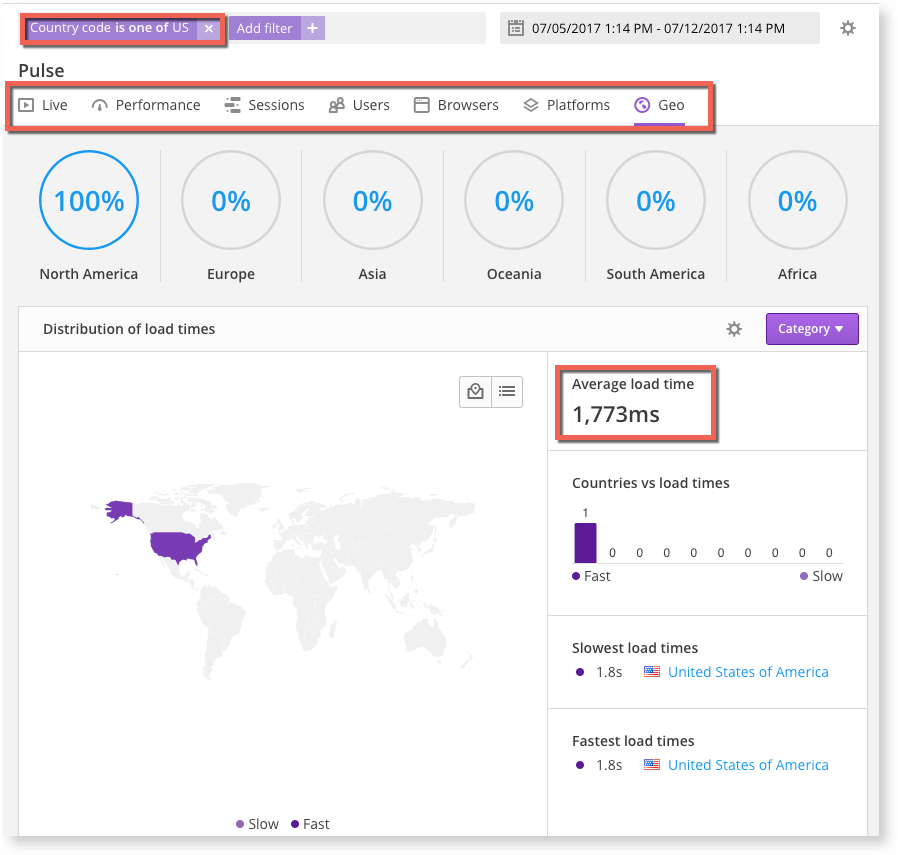Open the Distribution of load times gear
Image resolution: width=898 pixels, height=855 pixels.
tap(734, 328)
